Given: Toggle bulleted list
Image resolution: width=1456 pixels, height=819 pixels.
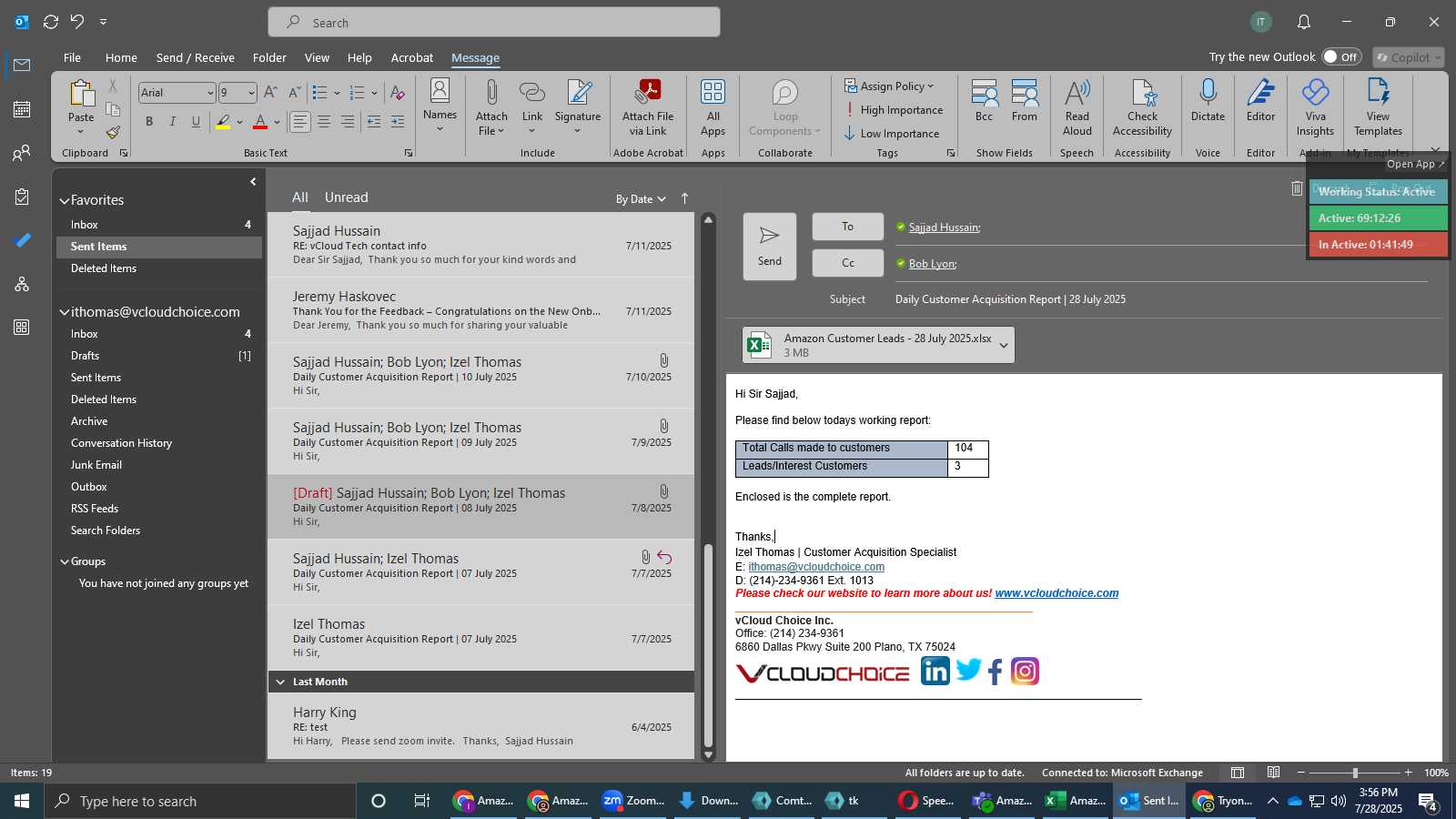Looking at the screenshot, I should 319,92.
